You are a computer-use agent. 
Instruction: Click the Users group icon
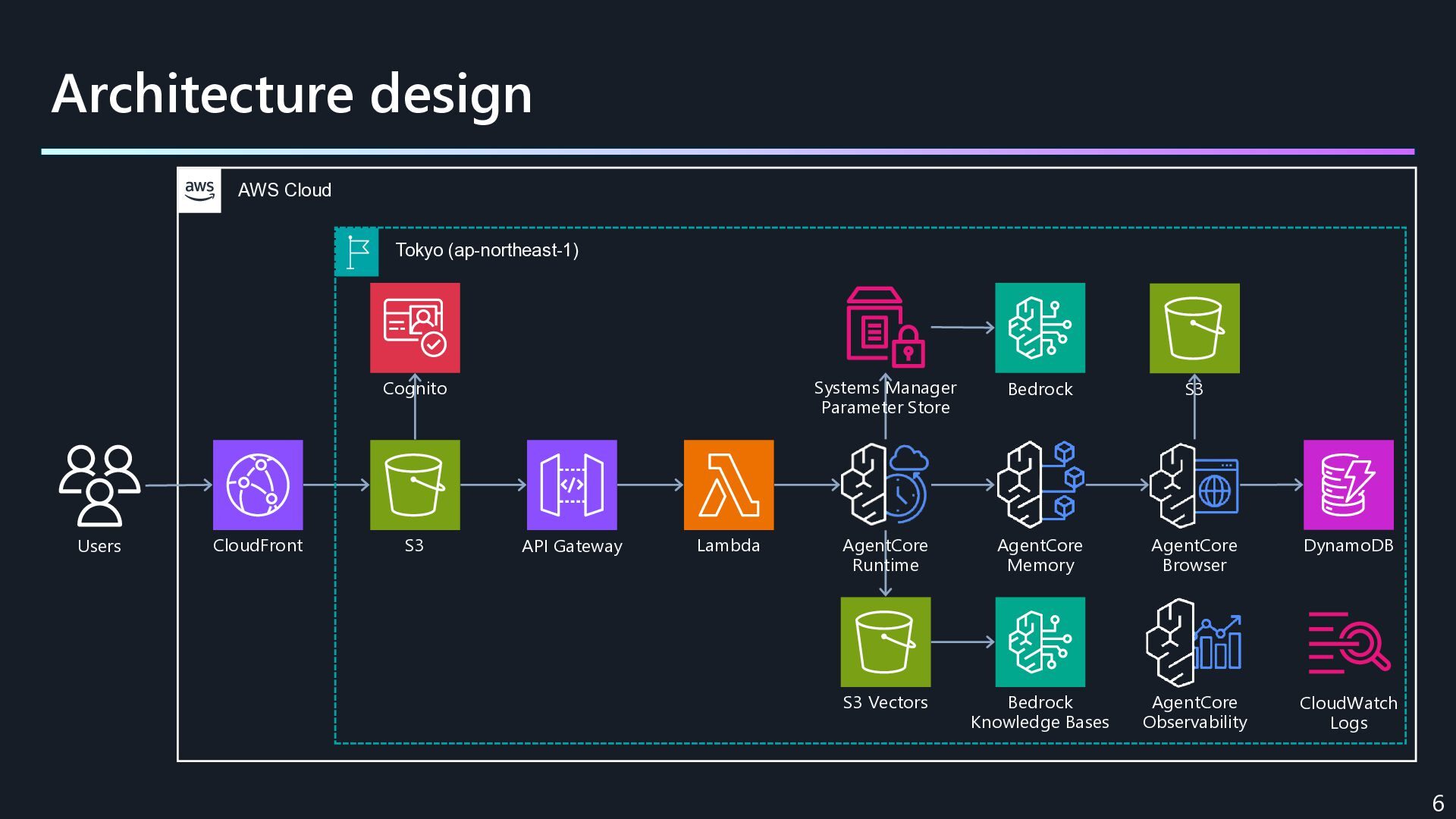click(99, 485)
